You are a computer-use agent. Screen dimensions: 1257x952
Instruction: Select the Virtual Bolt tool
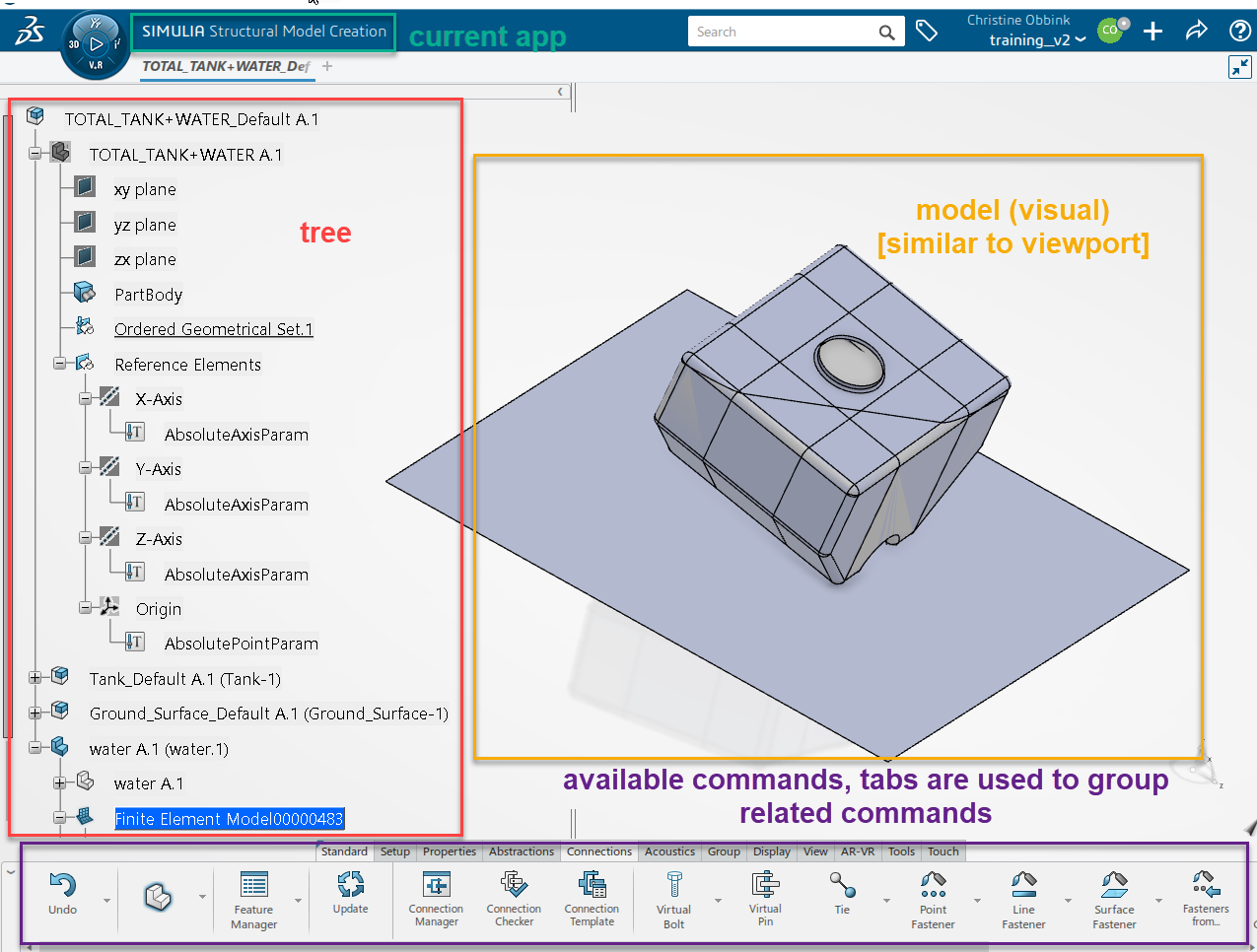pos(674,900)
